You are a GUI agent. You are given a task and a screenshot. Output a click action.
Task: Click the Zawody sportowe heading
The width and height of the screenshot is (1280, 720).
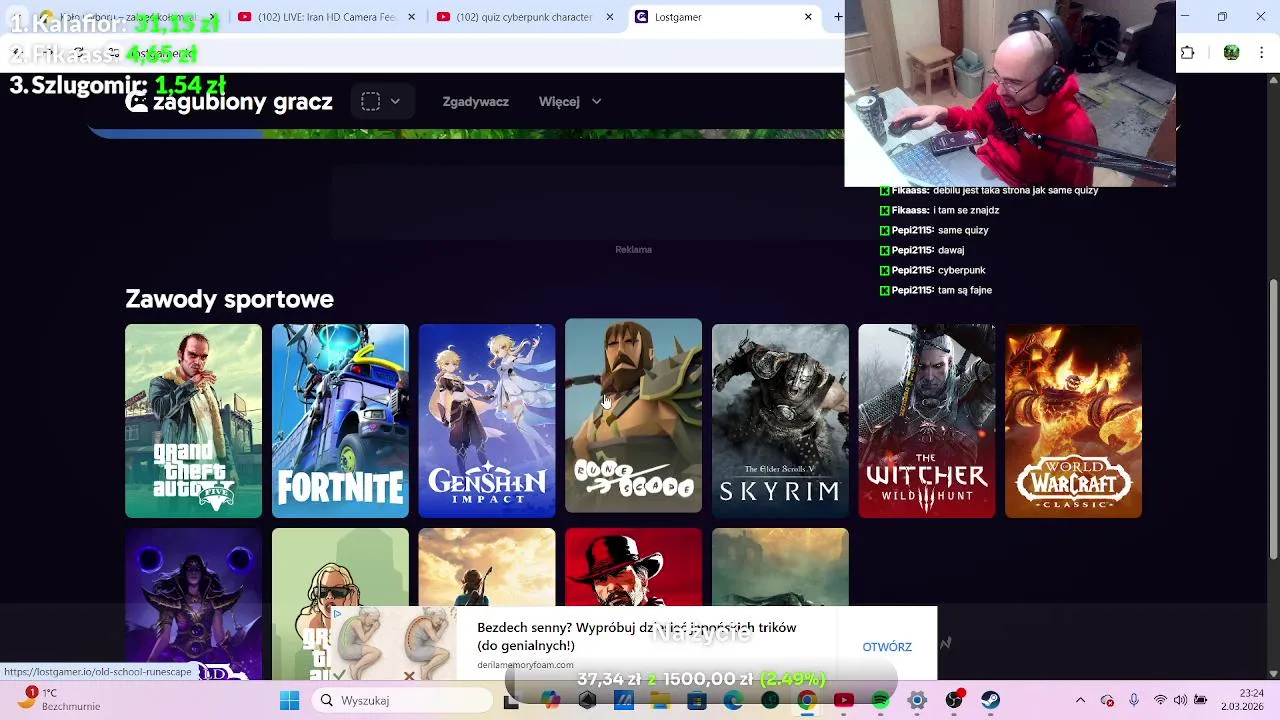coord(229,299)
